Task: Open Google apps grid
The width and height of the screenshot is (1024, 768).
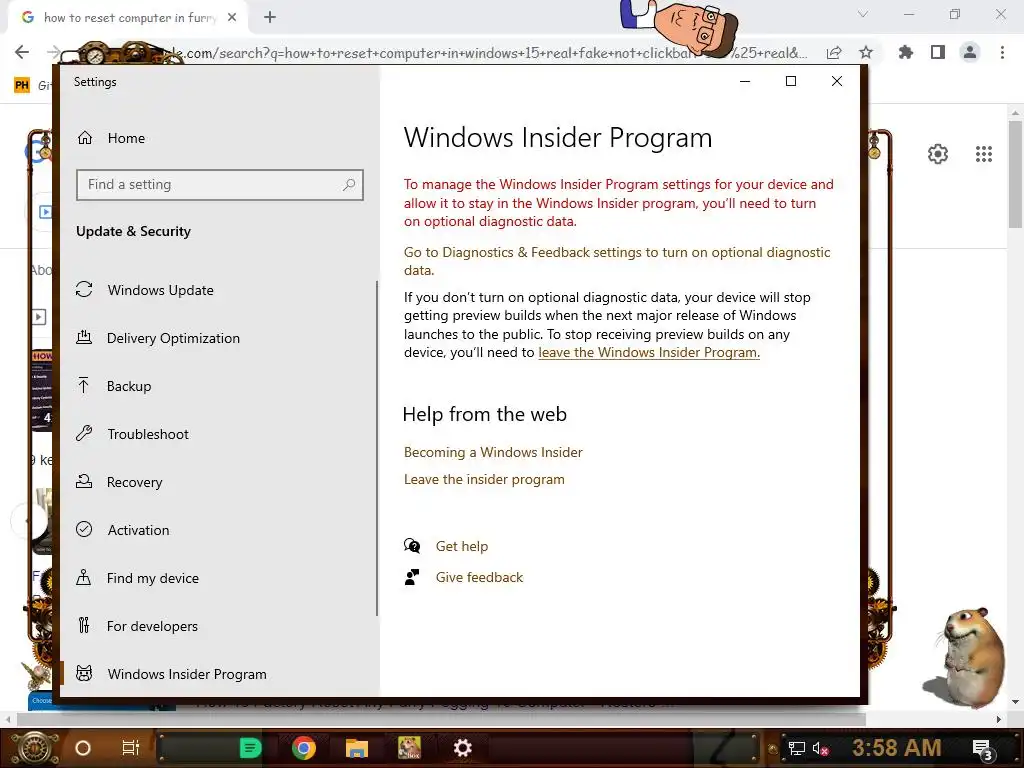Action: pos(984,154)
